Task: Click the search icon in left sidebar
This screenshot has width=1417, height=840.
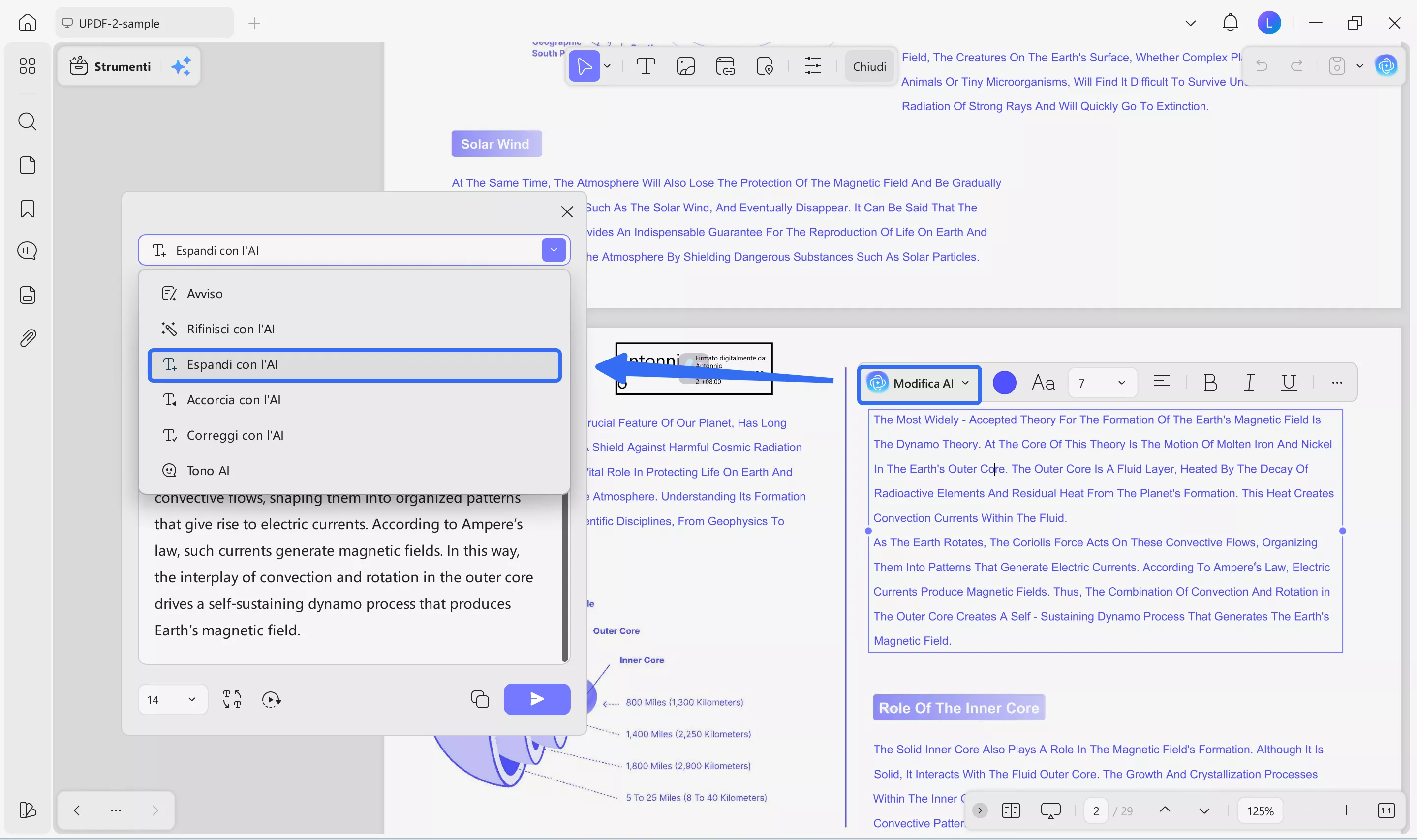Action: pos(27,121)
